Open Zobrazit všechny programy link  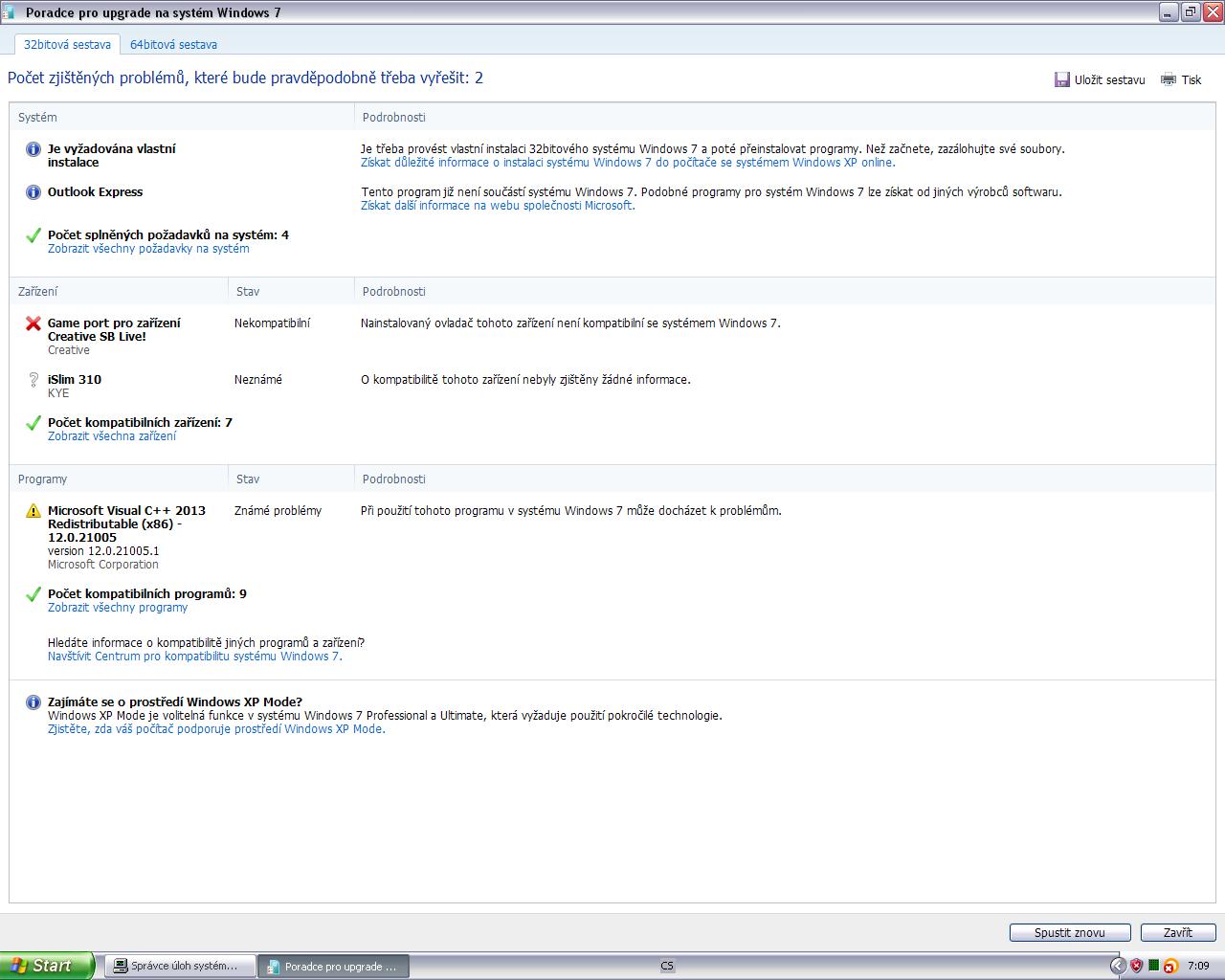click(118, 608)
